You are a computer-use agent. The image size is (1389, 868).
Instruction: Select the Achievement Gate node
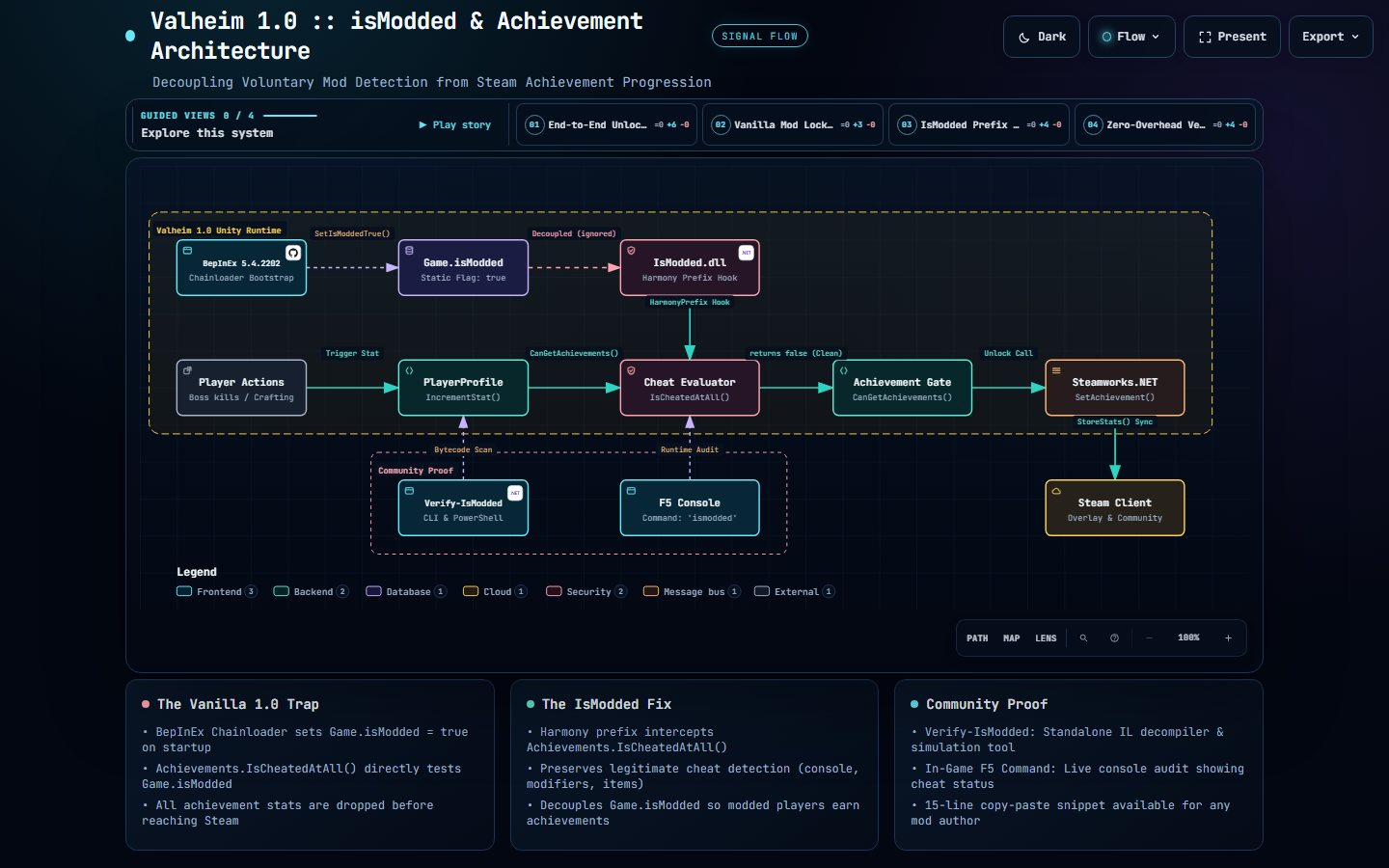coord(902,388)
